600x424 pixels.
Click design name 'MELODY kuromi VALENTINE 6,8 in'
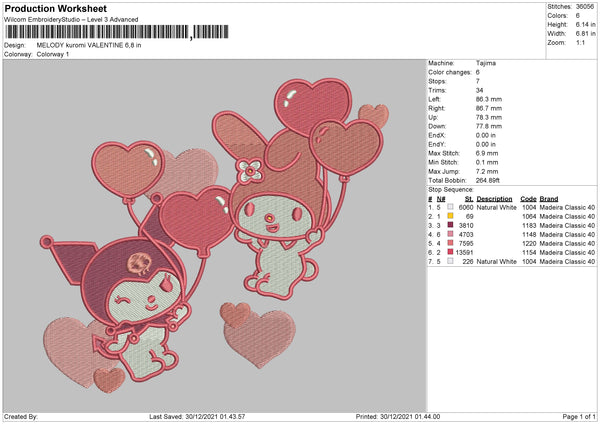point(89,45)
